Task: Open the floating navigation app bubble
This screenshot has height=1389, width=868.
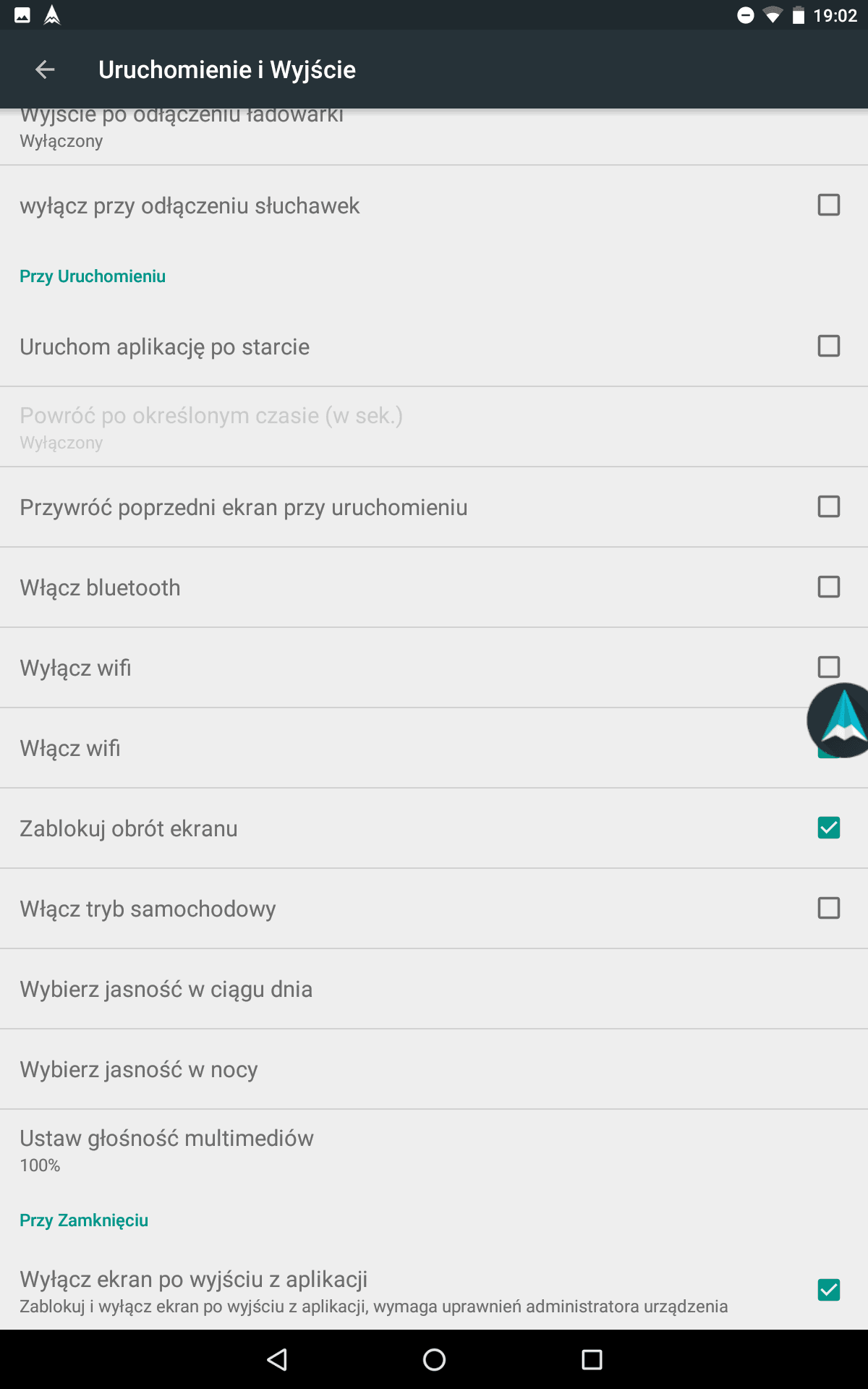Action: point(839,721)
